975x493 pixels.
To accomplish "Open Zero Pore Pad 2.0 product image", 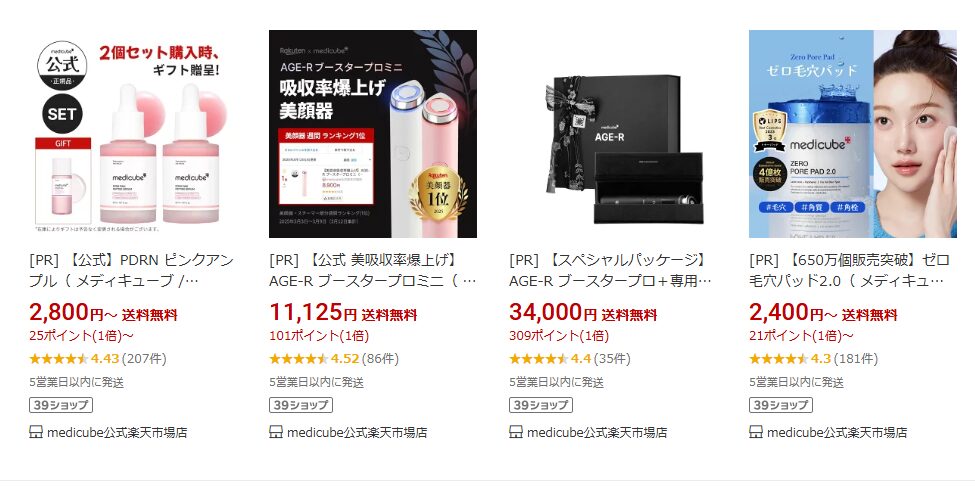I will pyautogui.click(x=853, y=134).
